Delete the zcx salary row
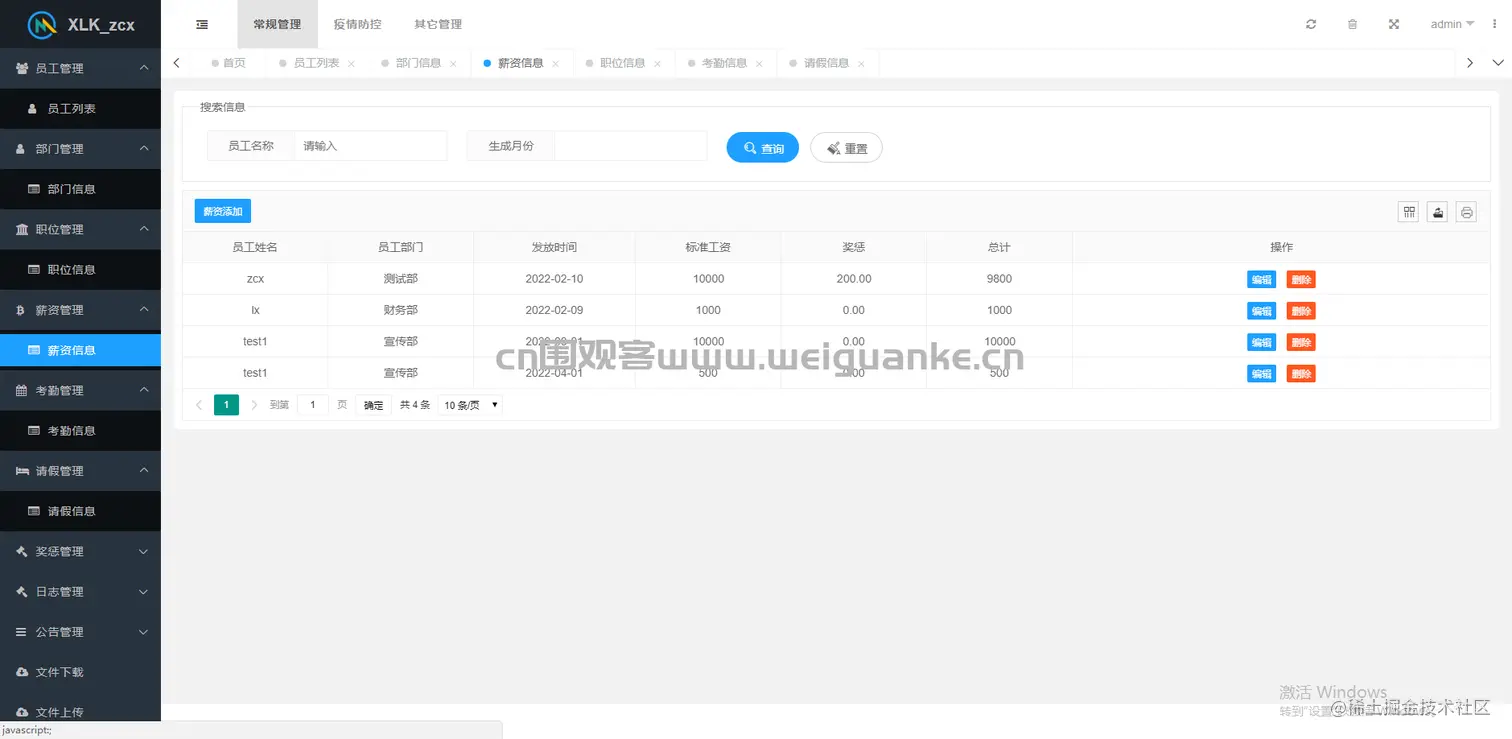 point(1301,280)
